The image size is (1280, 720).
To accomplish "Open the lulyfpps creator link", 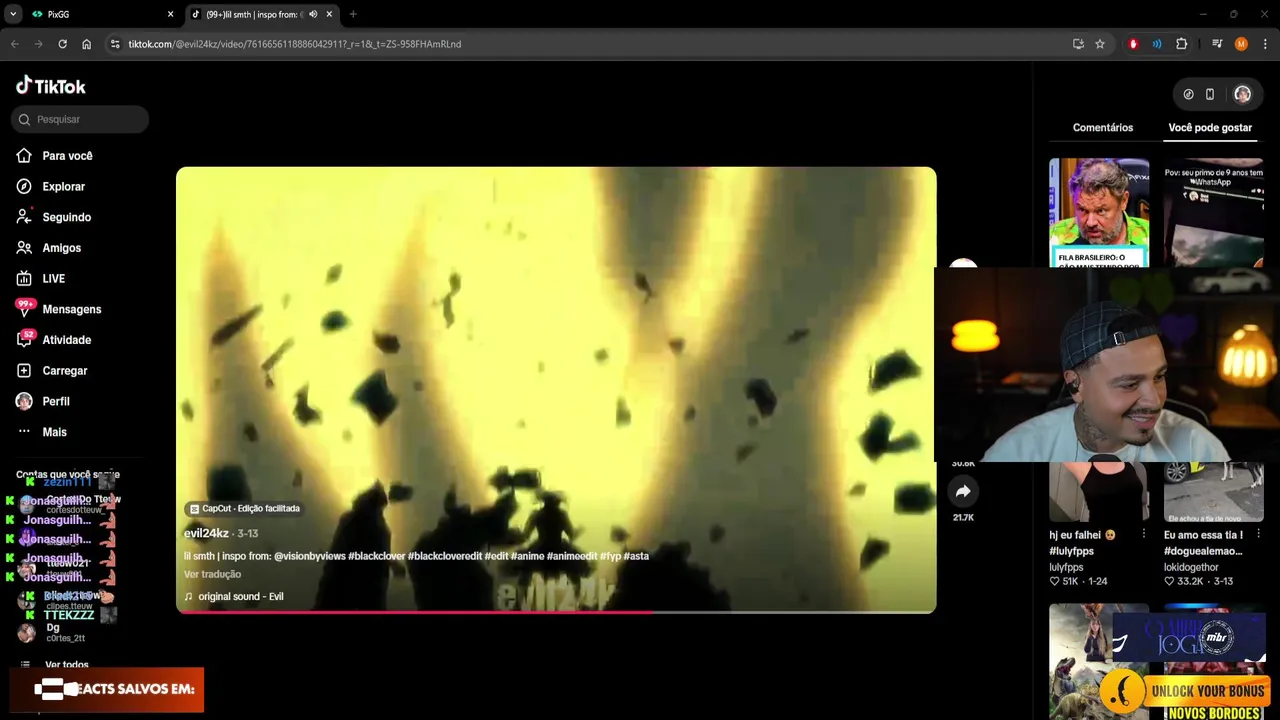I will [x=1066, y=567].
